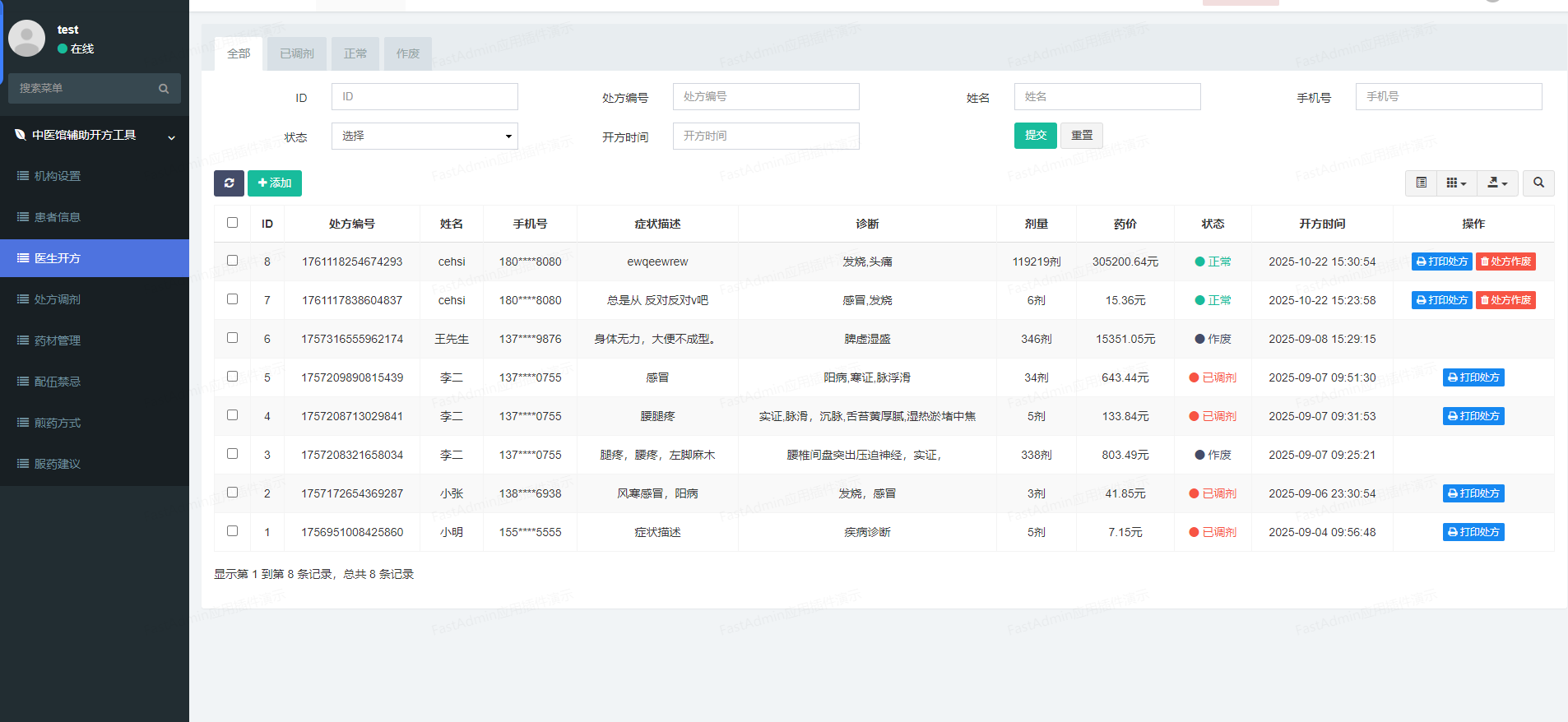Click the 添加 button

pyautogui.click(x=275, y=183)
